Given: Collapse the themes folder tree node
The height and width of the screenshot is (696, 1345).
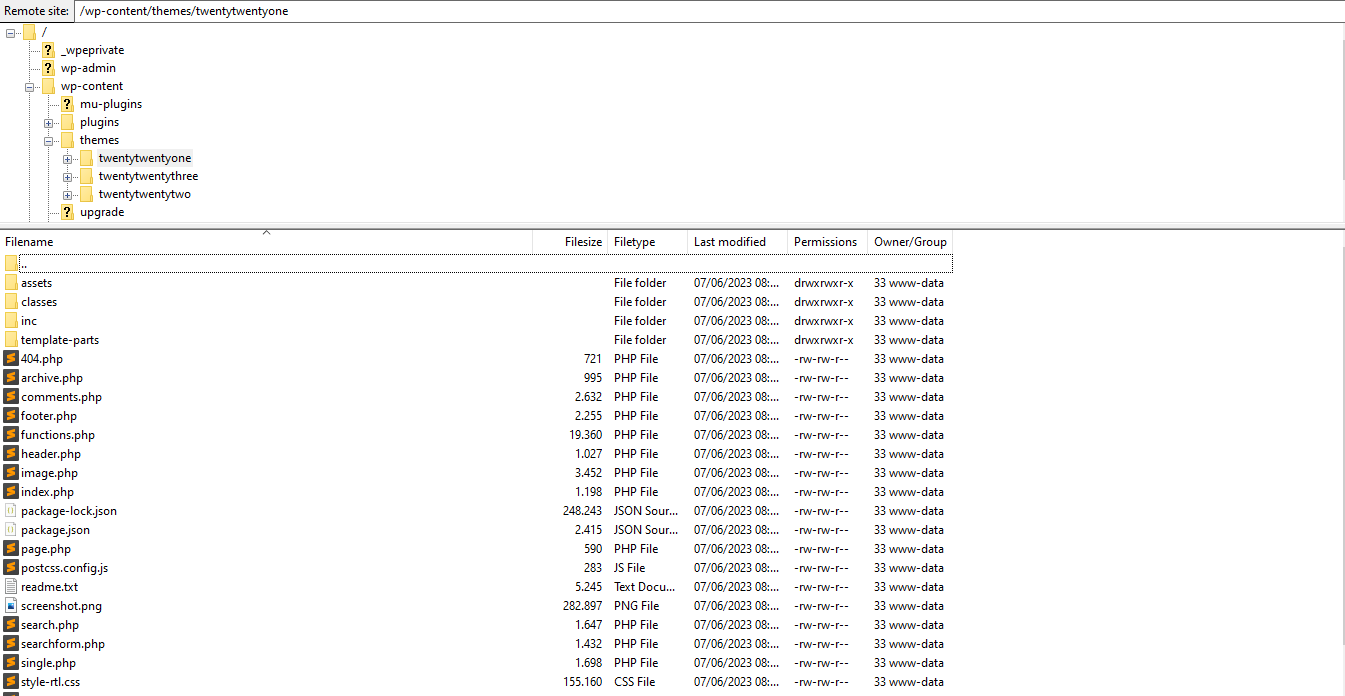Looking at the screenshot, I should pos(48,140).
